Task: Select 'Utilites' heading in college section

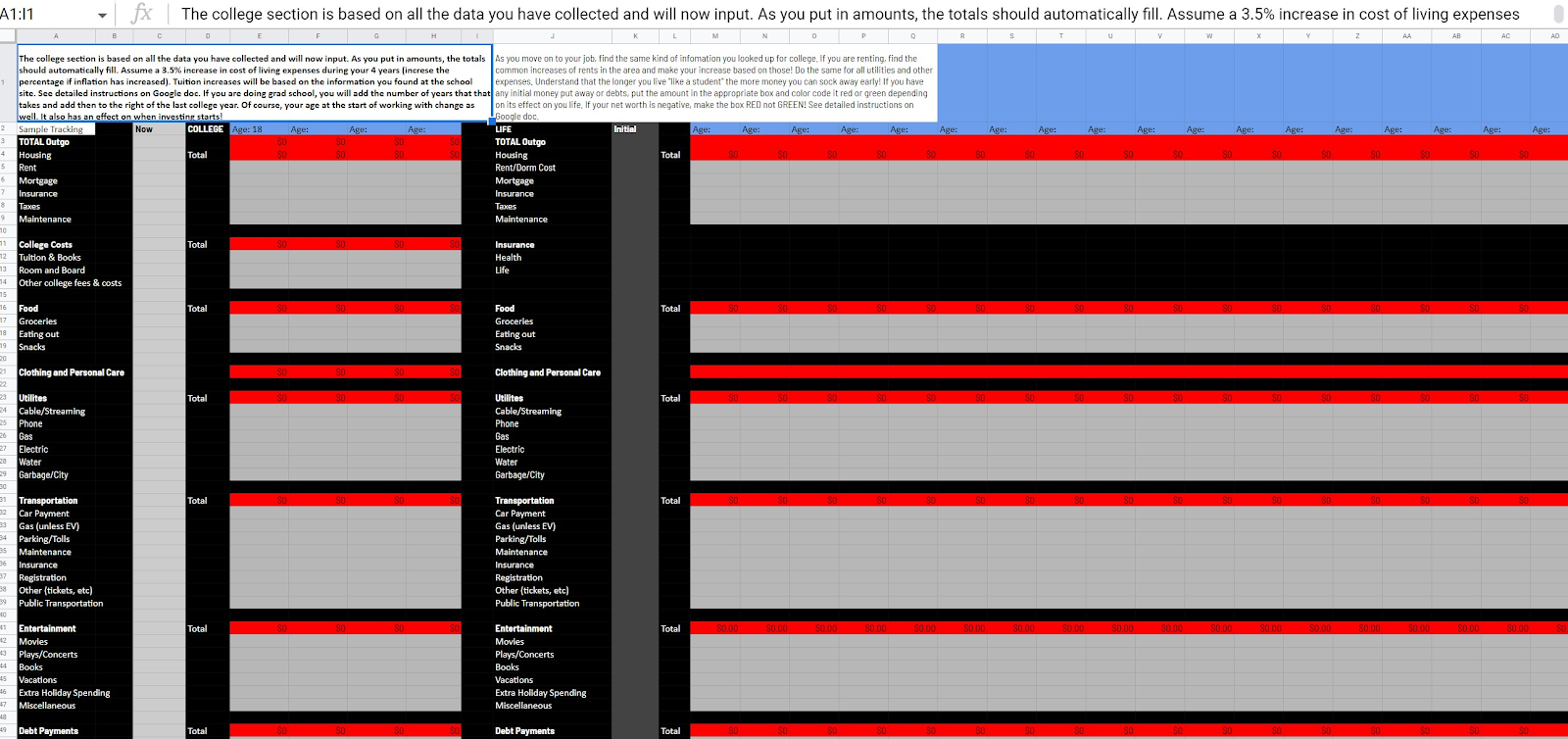Action: 32,398
